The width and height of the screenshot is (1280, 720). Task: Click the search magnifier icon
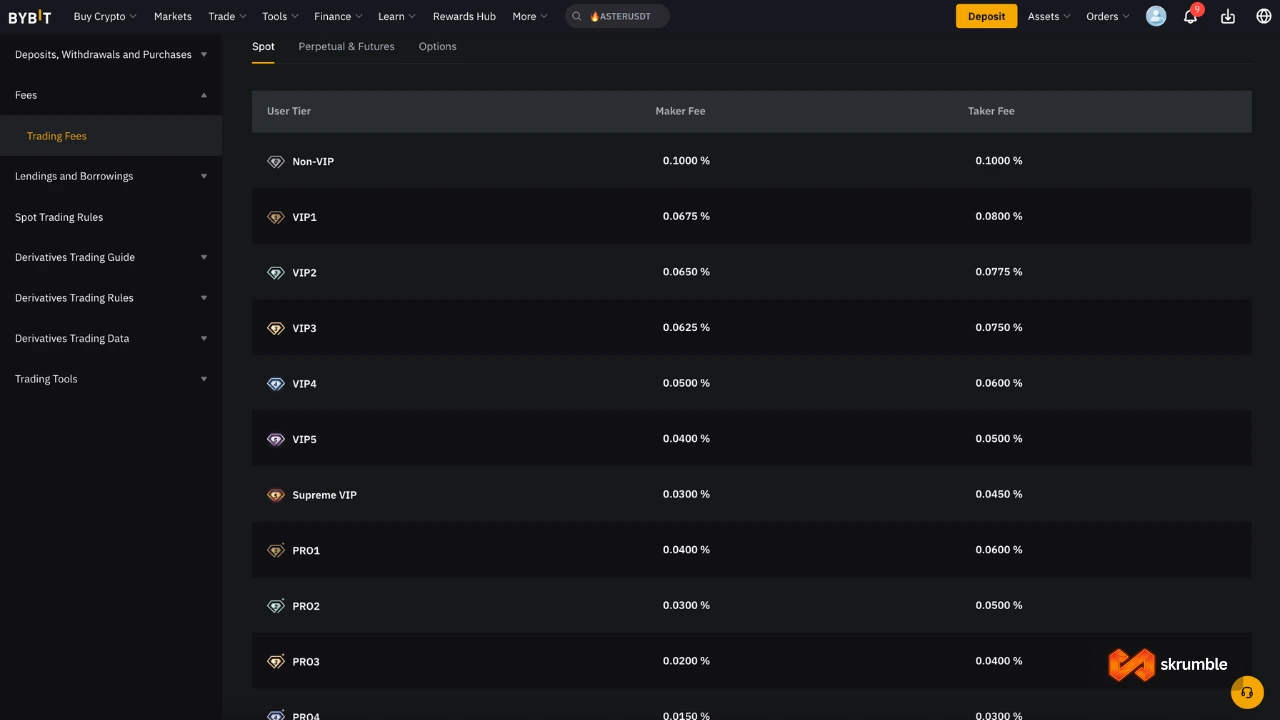pos(578,16)
